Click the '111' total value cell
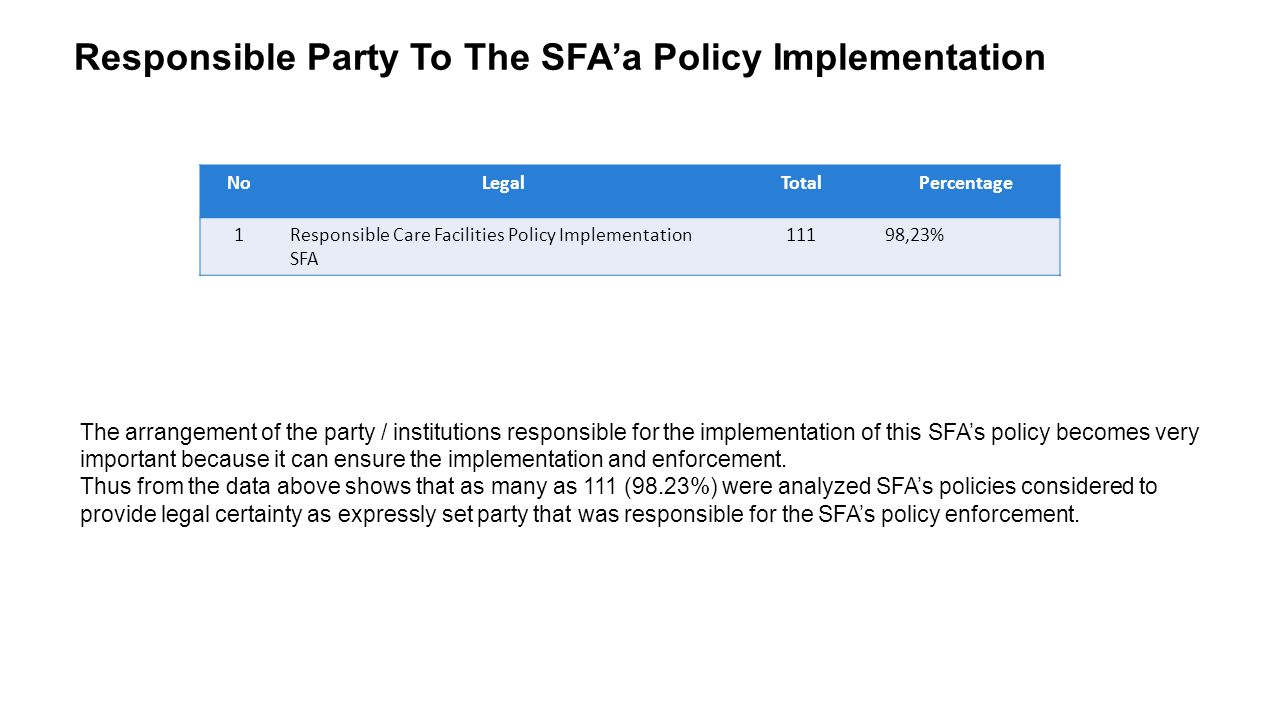Image resolution: width=1280 pixels, height=720 pixels. (801, 235)
